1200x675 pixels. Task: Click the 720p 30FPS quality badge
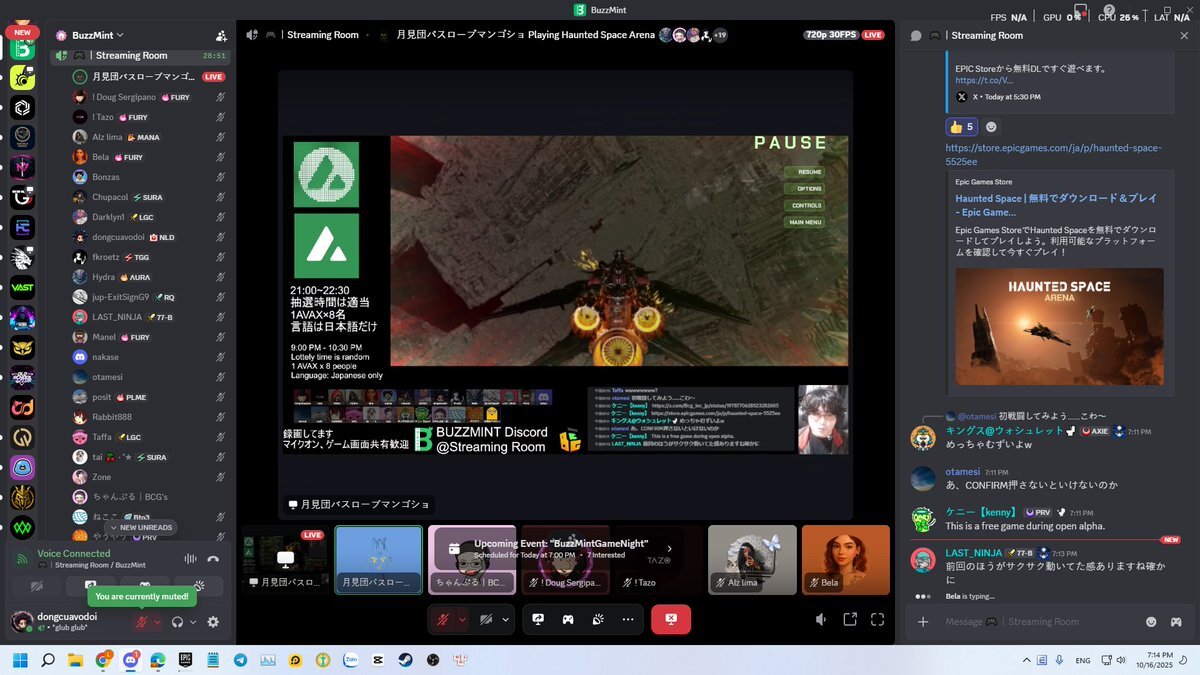click(x=831, y=35)
